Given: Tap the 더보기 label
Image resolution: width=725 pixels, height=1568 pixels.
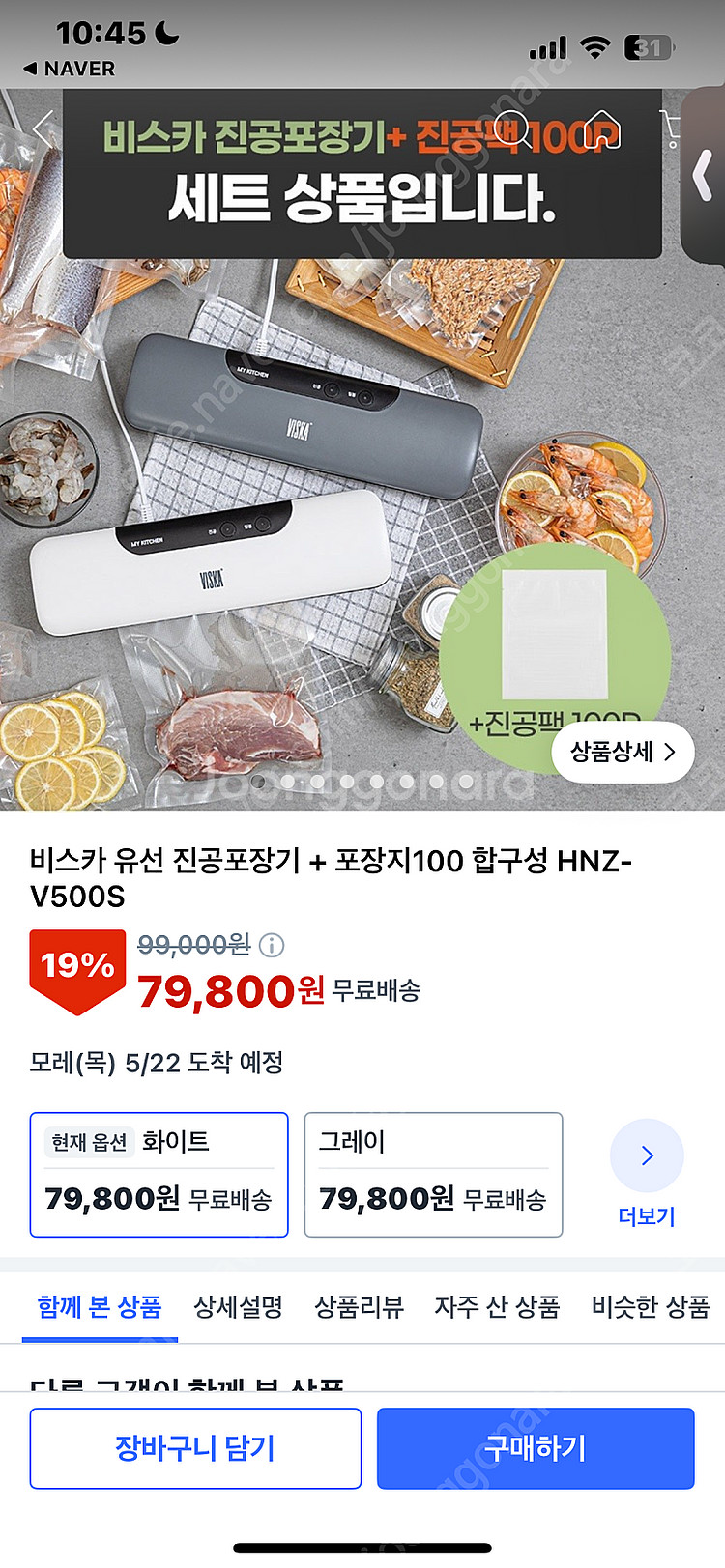Looking at the screenshot, I should coord(647,1216).
